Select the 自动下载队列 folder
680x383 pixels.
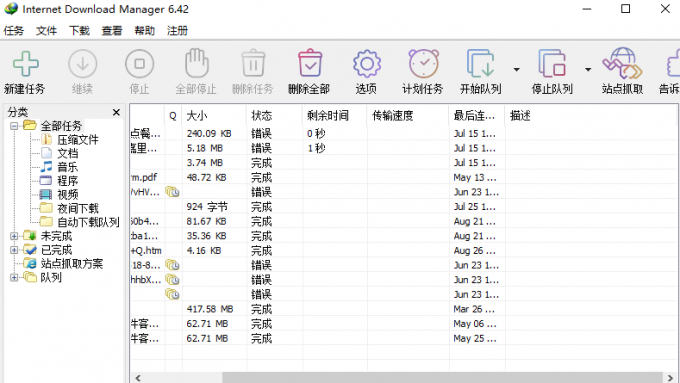88,223
